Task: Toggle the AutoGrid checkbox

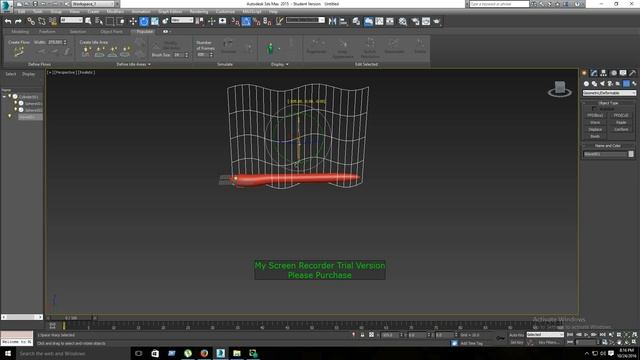Action: (x=594, y=109)
